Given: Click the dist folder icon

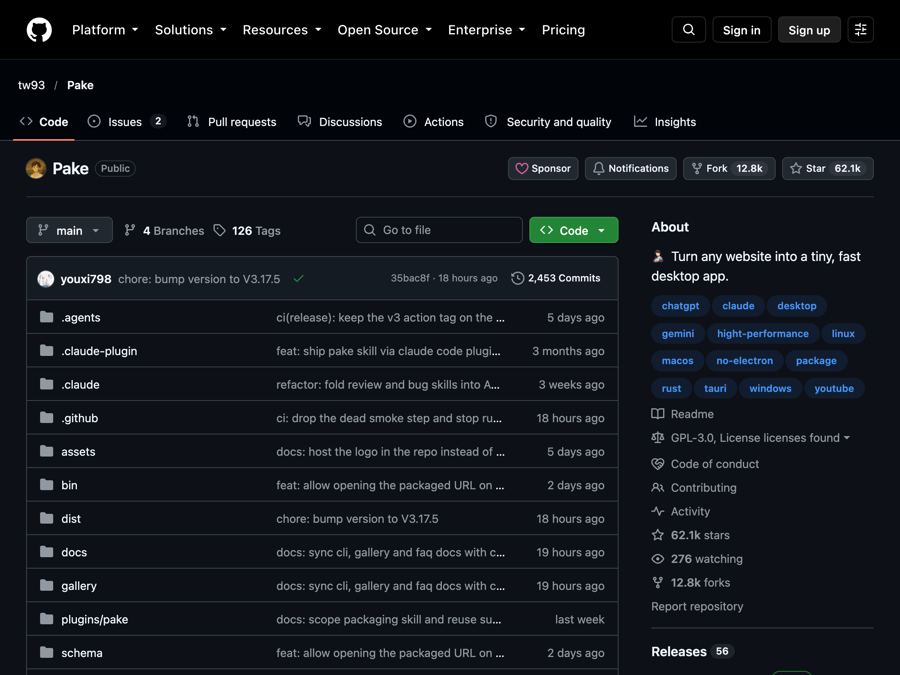Looking at the screenshot, I should [46, 518].
